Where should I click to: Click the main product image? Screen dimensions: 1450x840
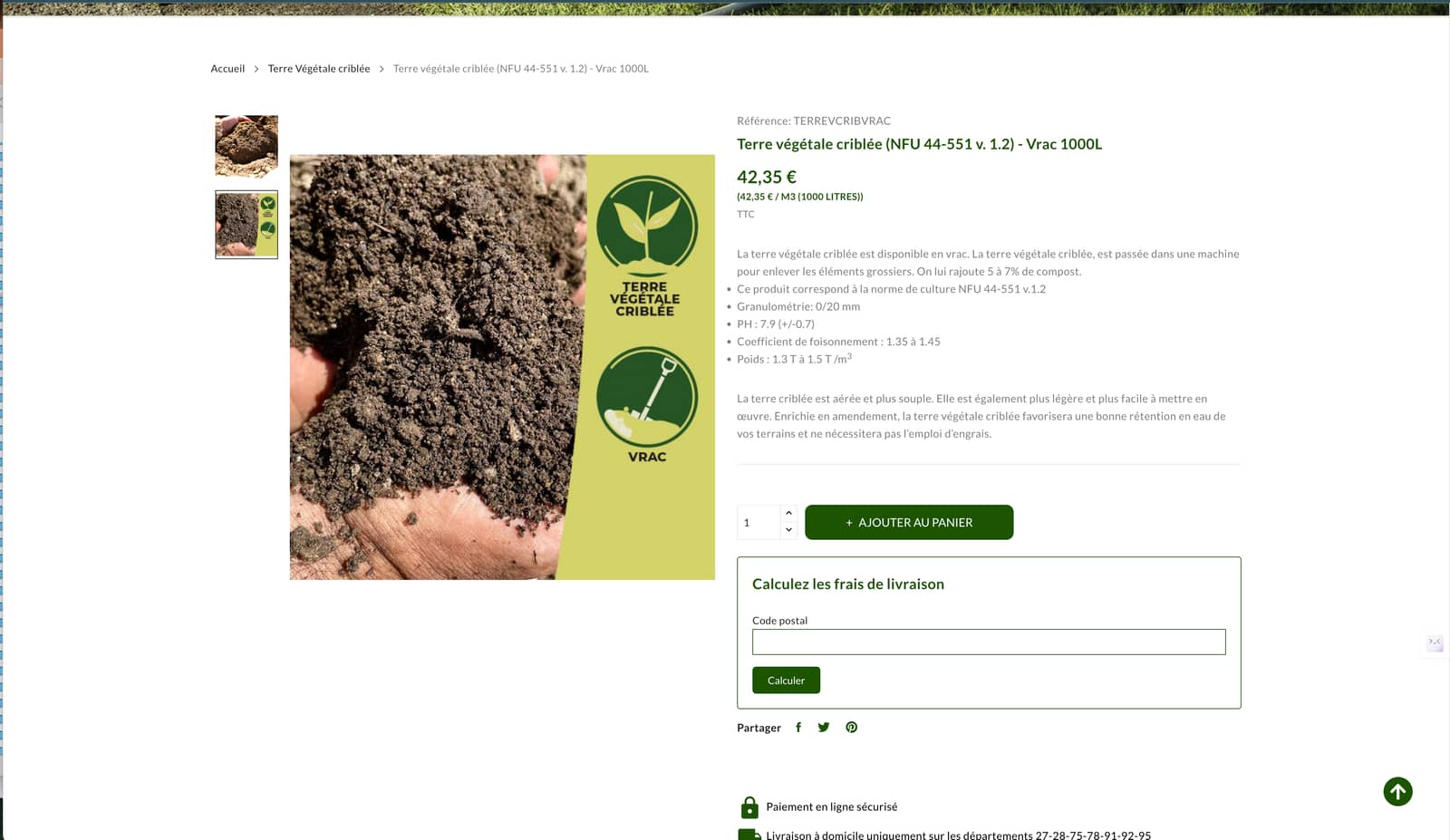click(x=502, y=367)
